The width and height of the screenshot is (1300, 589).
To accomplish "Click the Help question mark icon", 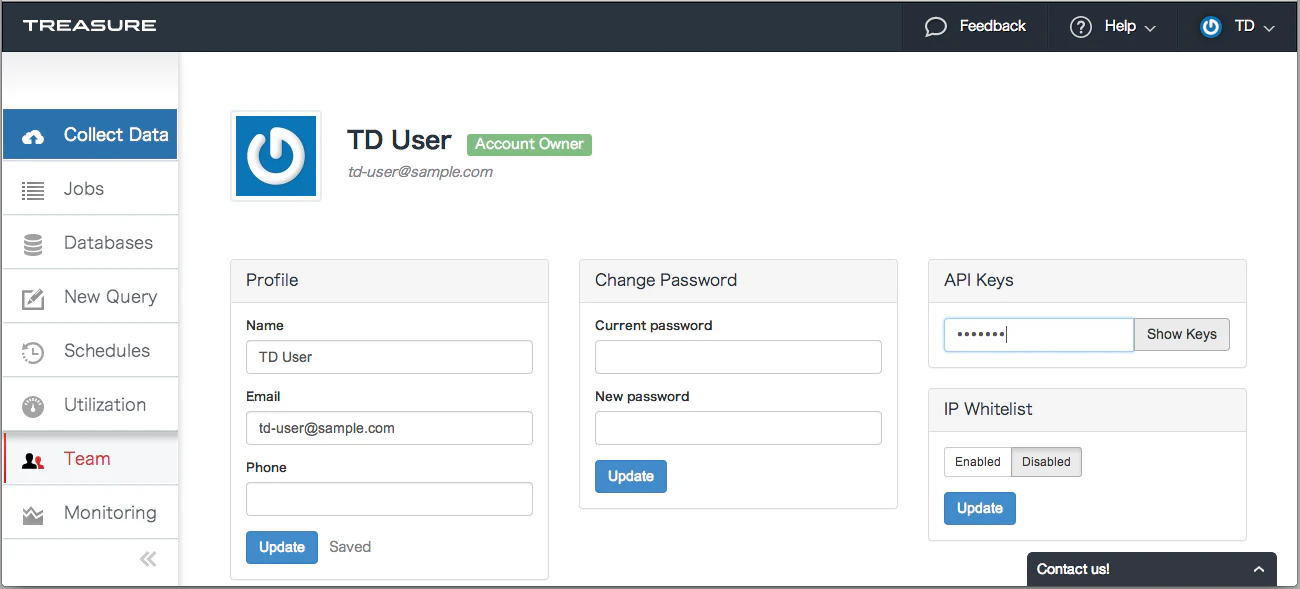I will [1080, 27].
